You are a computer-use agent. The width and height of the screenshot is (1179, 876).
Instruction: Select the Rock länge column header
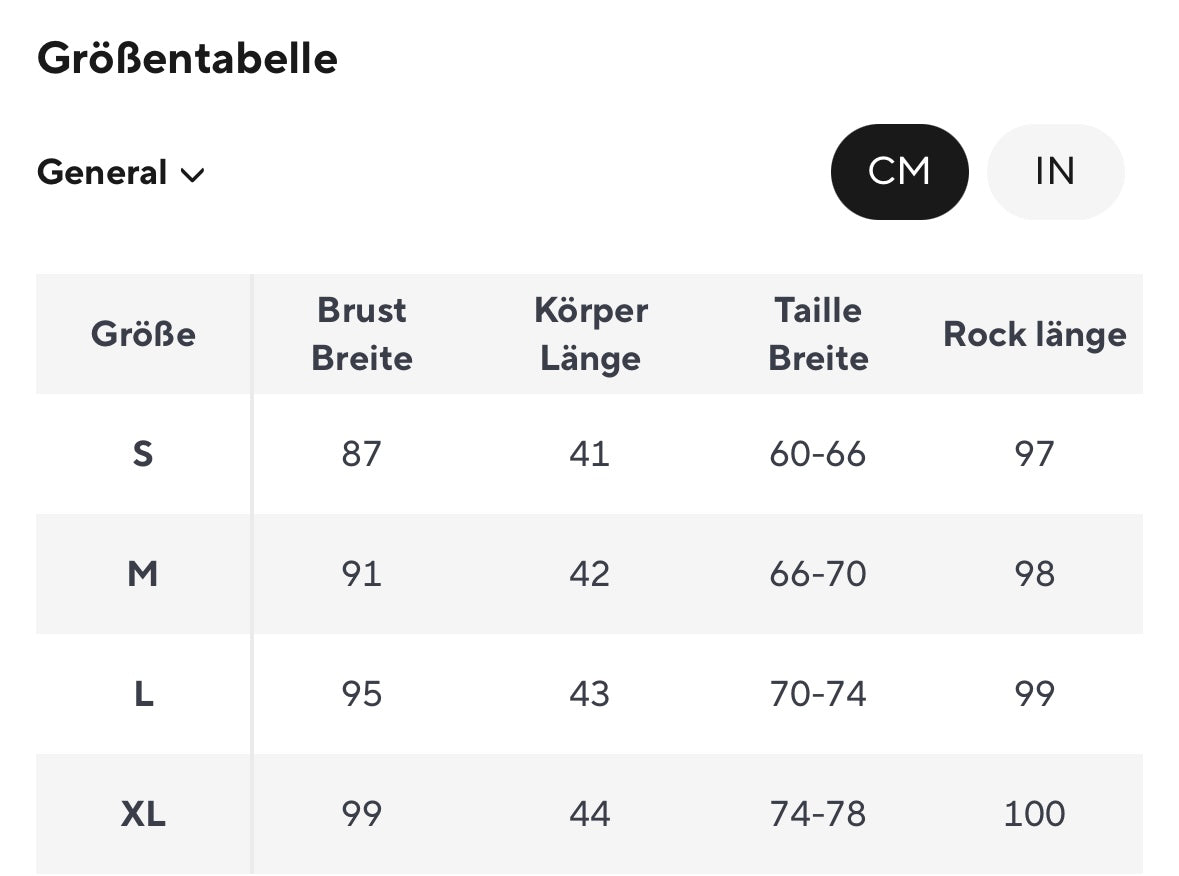pos(1034,334)
